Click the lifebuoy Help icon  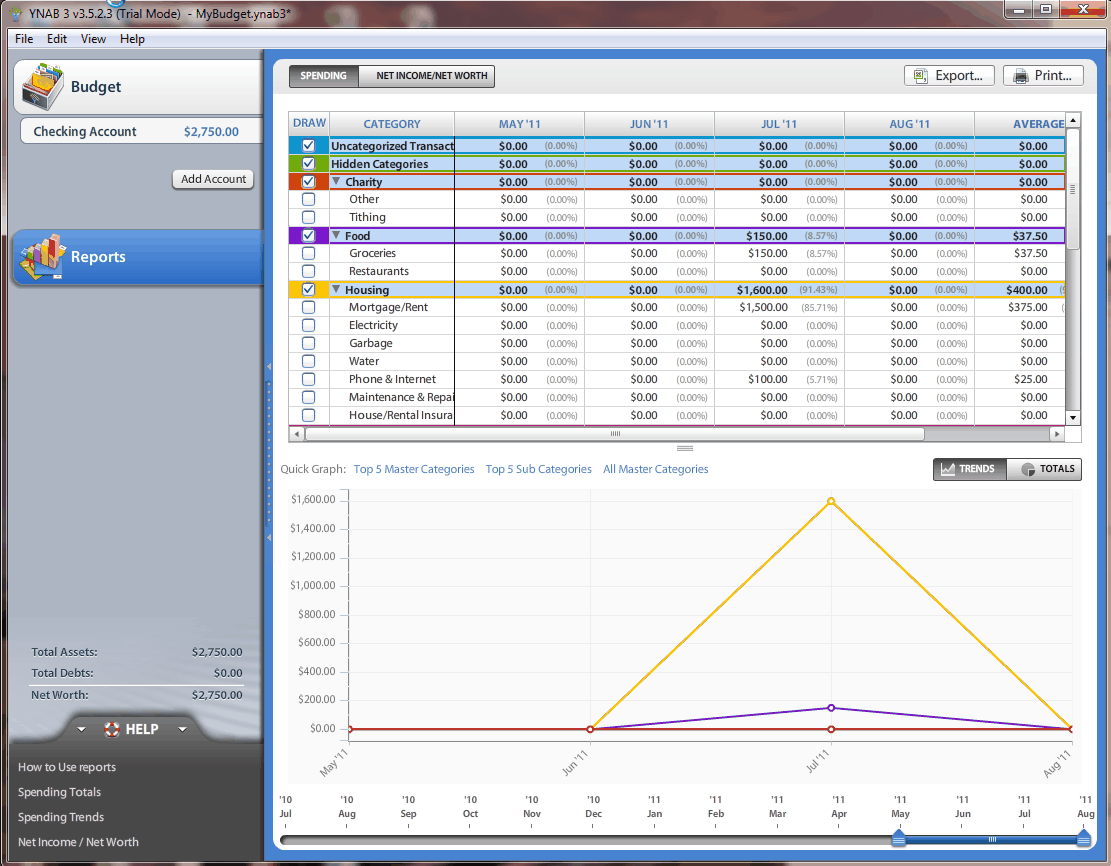[112, 729]
